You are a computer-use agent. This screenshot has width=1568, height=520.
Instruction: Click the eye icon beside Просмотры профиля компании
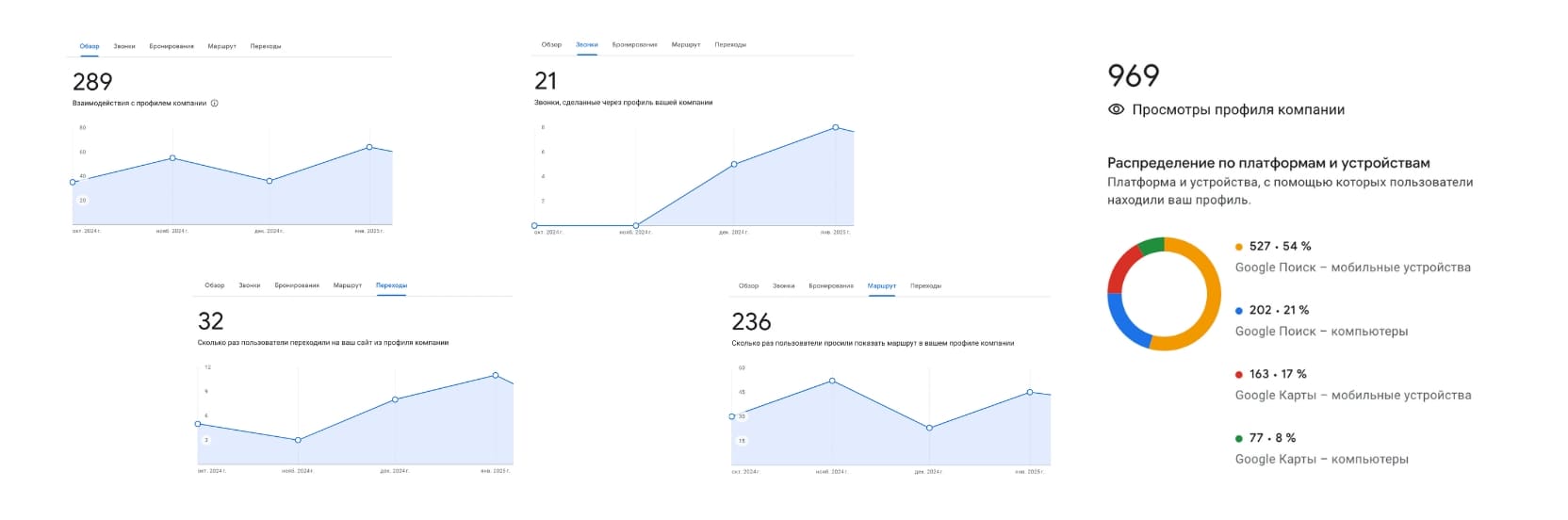1116,110
